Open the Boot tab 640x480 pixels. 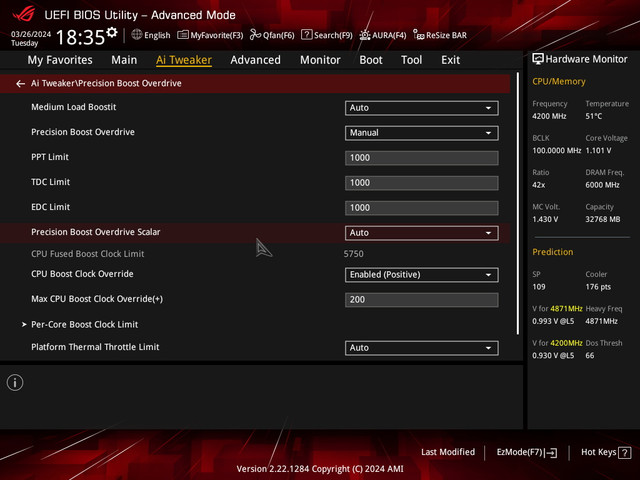pos(371,60)
